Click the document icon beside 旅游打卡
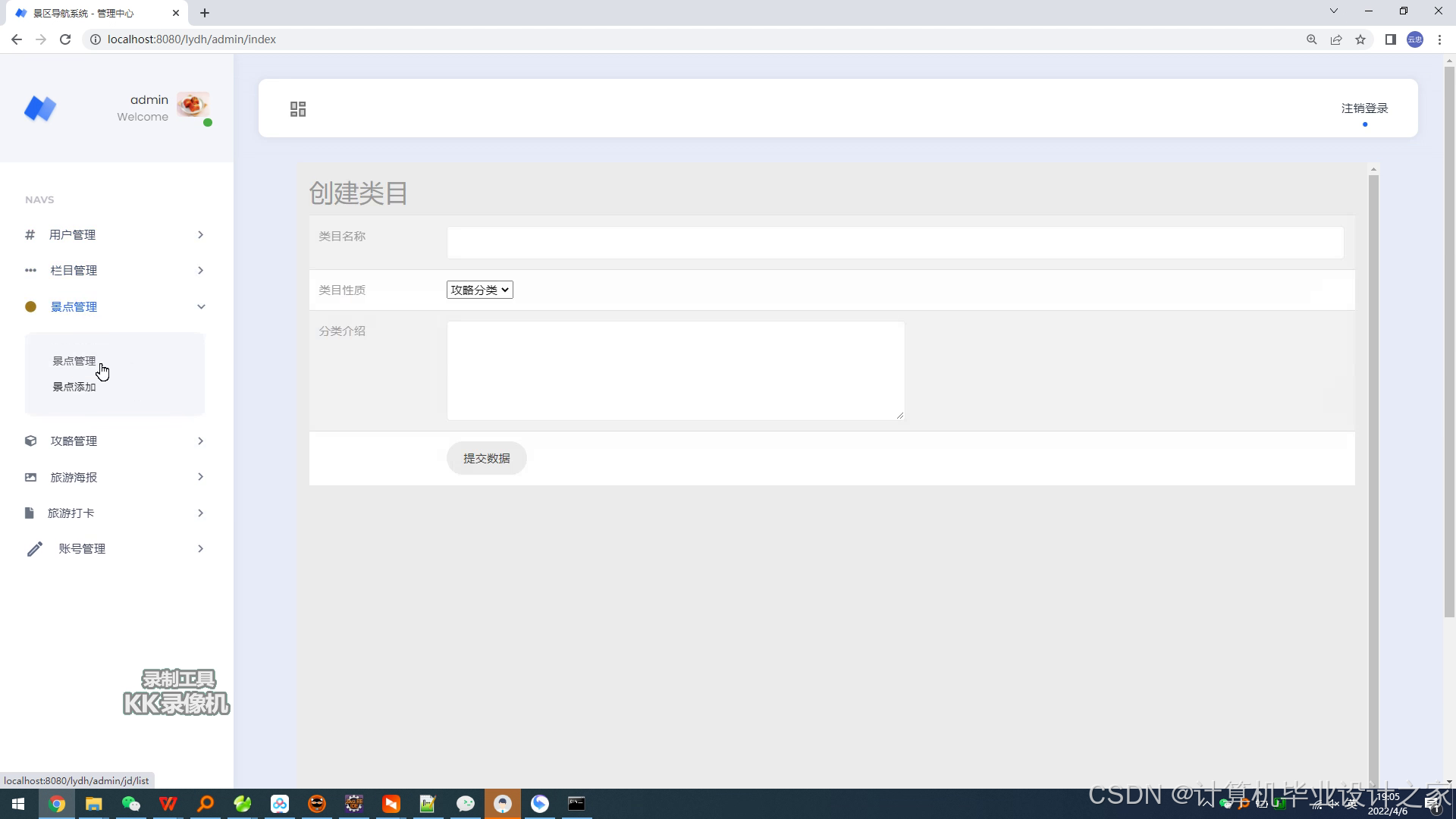Image resolution: width=1456 pixels, height=819 pixels. pyautogui.click(x=29, y=513)
